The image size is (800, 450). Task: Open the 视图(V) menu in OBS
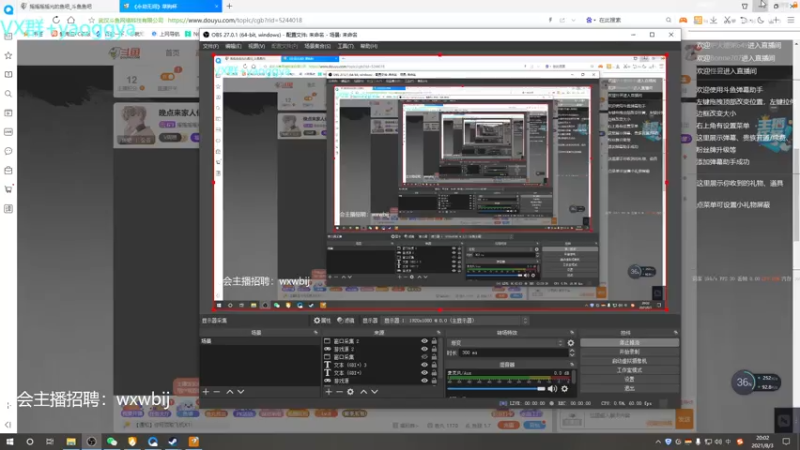(256, 46)
